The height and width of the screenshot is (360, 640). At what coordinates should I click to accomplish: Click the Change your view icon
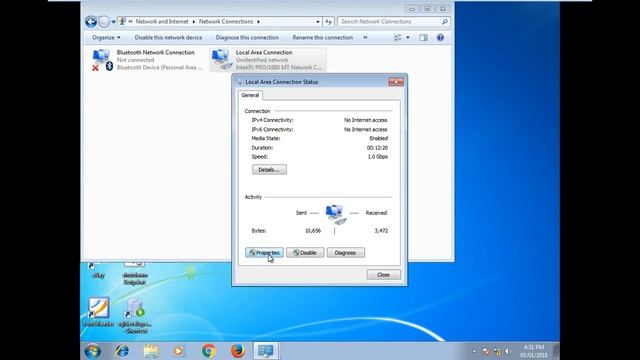point(398,38)
